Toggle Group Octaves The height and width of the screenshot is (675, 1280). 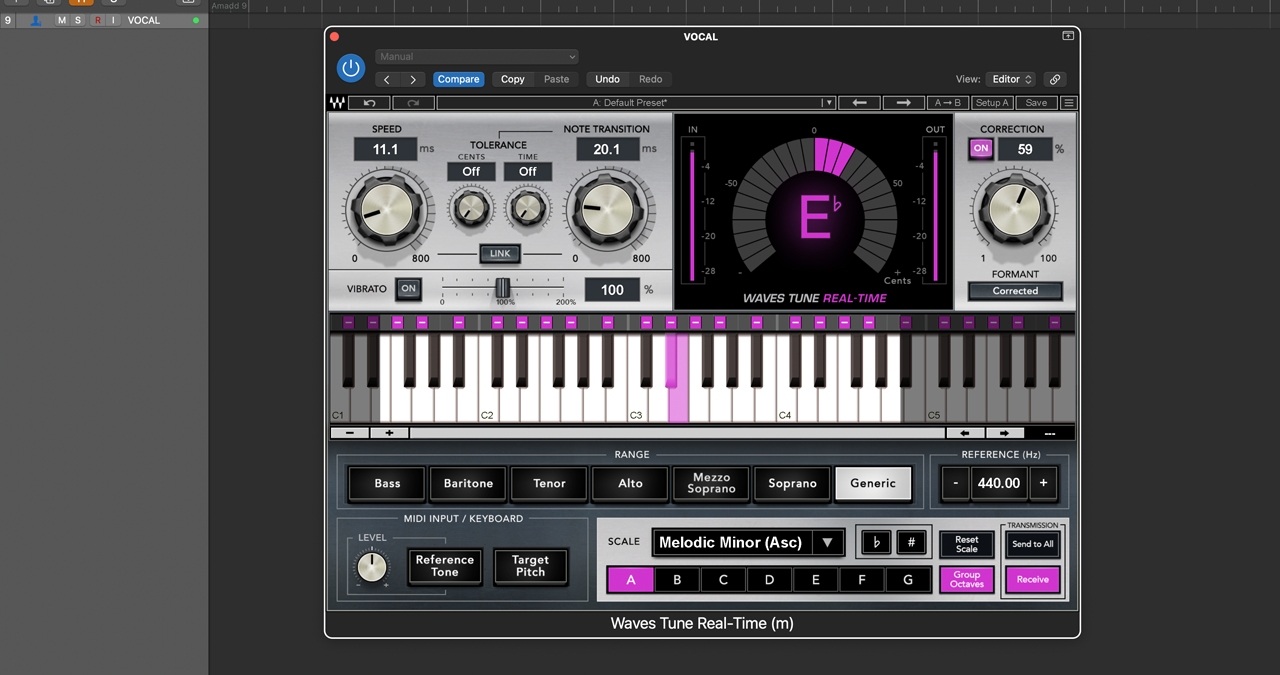pyautogui.click(x=967, y=579)
